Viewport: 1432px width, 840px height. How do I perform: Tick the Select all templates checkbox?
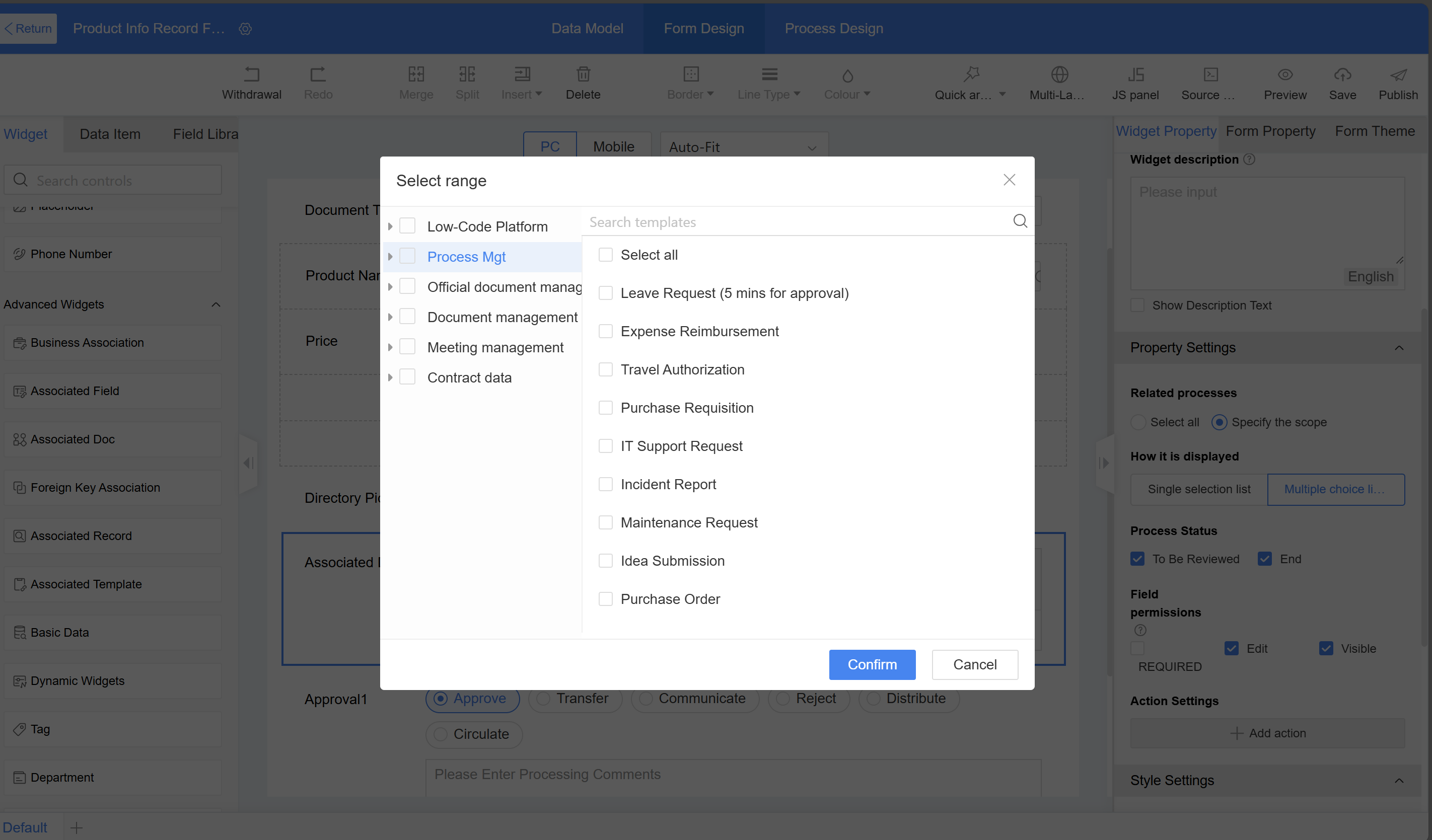[606, 255]
